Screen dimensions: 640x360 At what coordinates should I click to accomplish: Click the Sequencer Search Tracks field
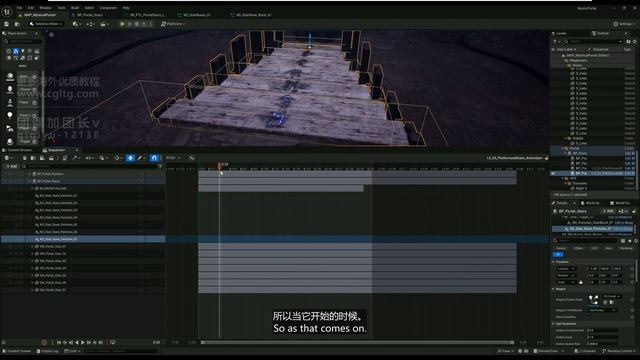[x=92, y=166]
